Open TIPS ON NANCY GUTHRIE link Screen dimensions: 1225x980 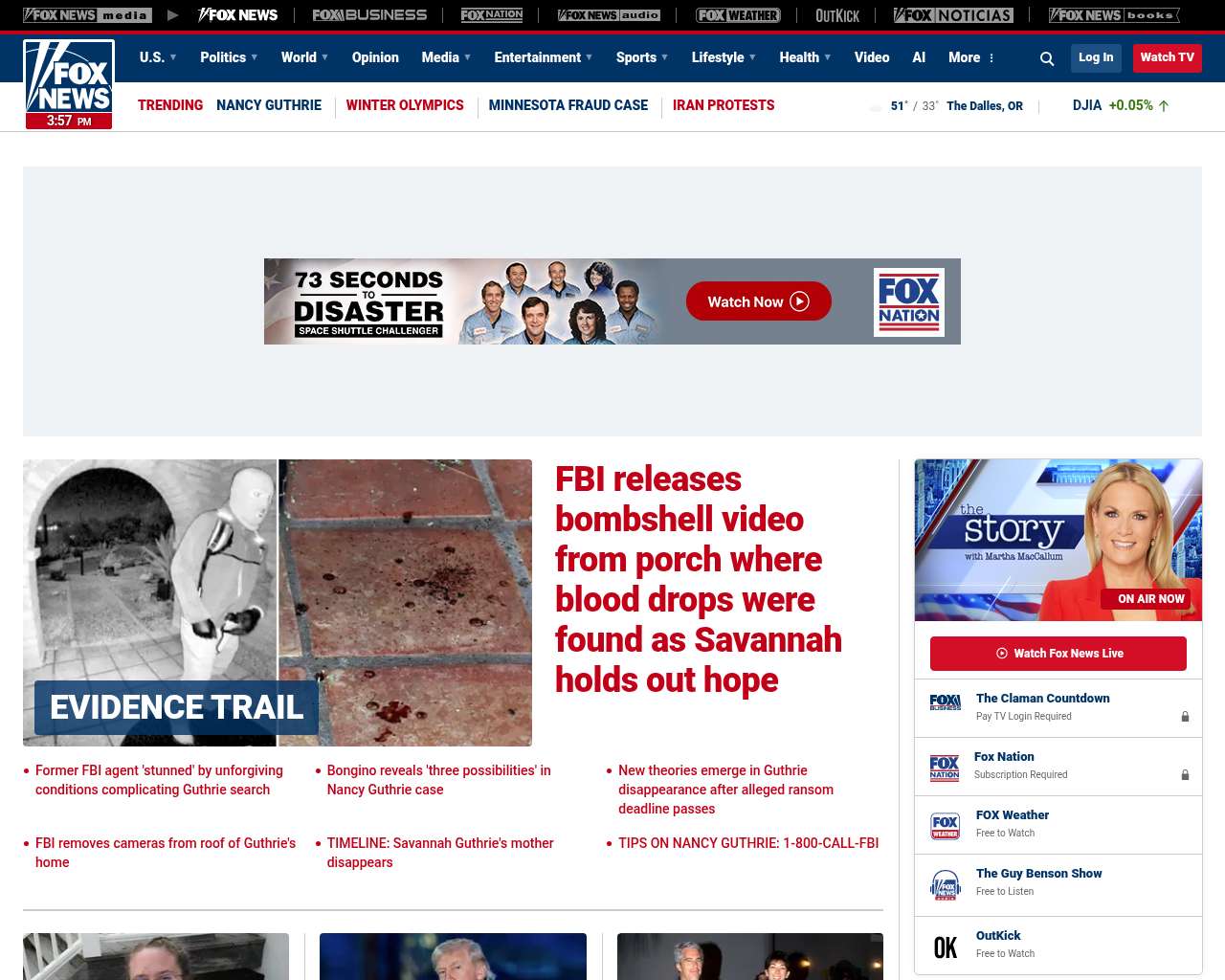click(748, 843)
